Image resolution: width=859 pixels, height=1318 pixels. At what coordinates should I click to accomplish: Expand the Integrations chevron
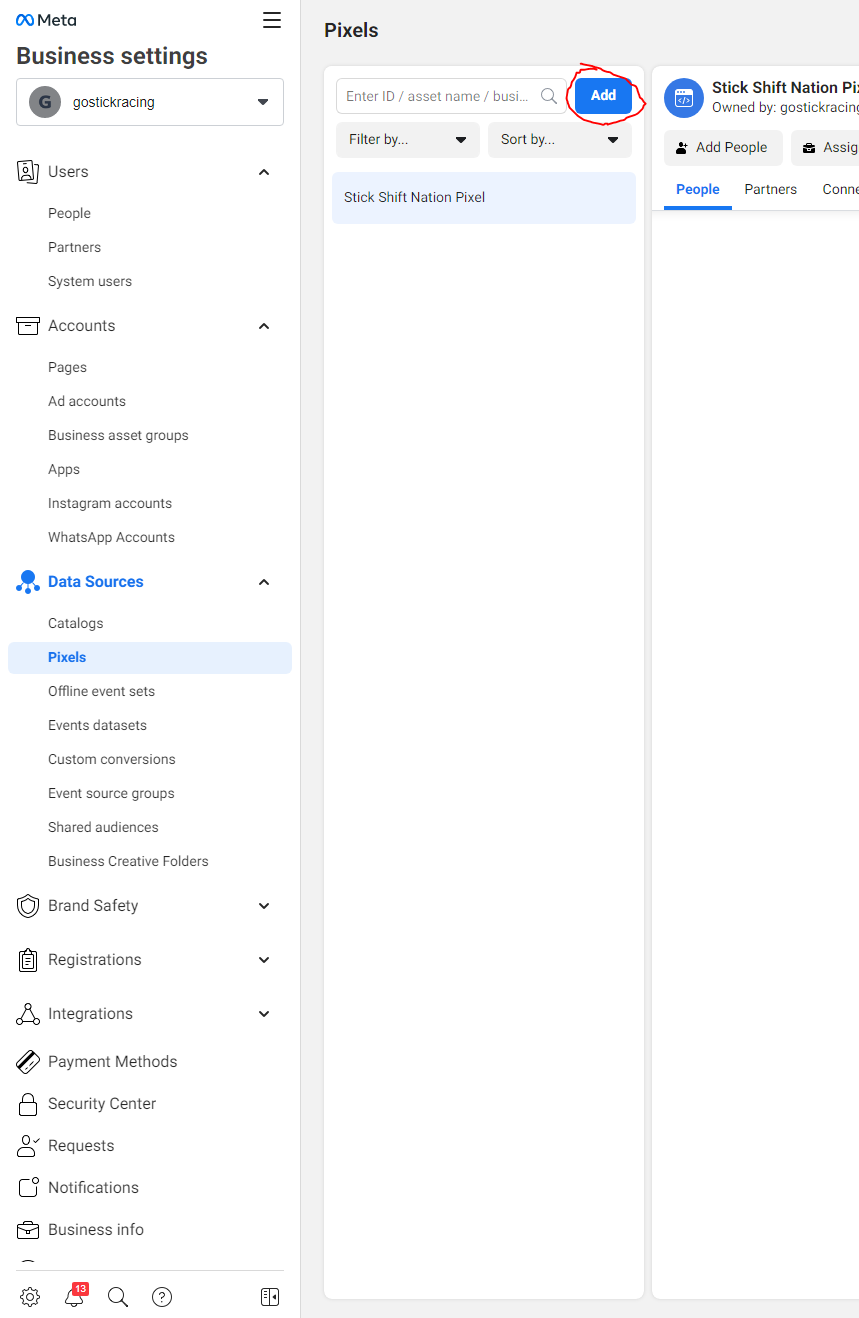coord(264,1014)
